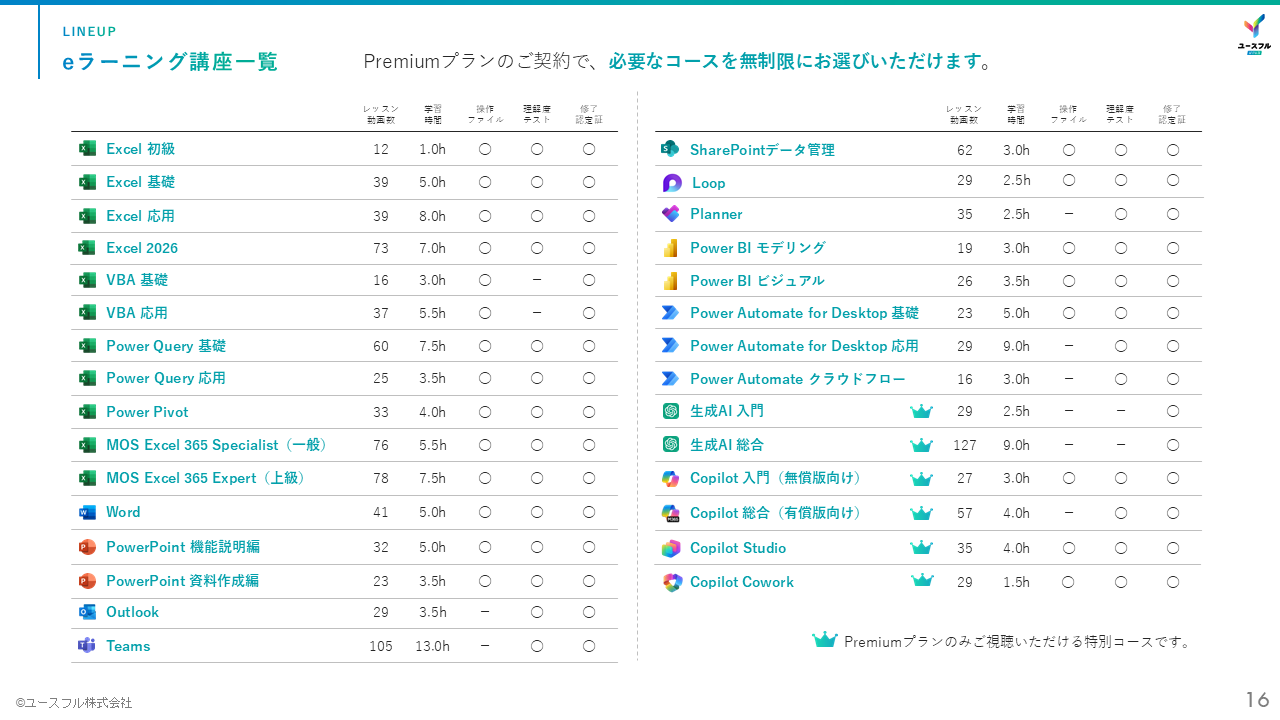Click the PowerPoint icon beside PowerPoint 資料作成編
Image resolution: width=1280 pixels, height=720 pixels.
click(88, 581)
